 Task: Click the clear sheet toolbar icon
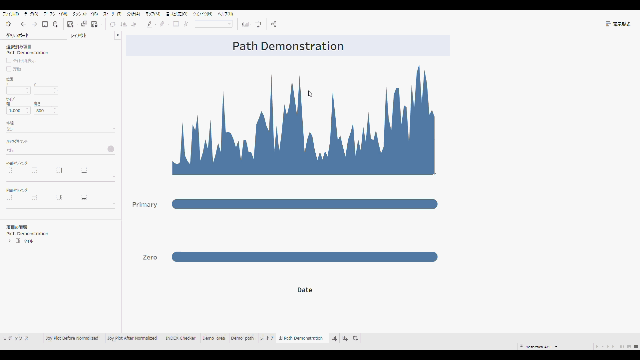coord(94,24)
